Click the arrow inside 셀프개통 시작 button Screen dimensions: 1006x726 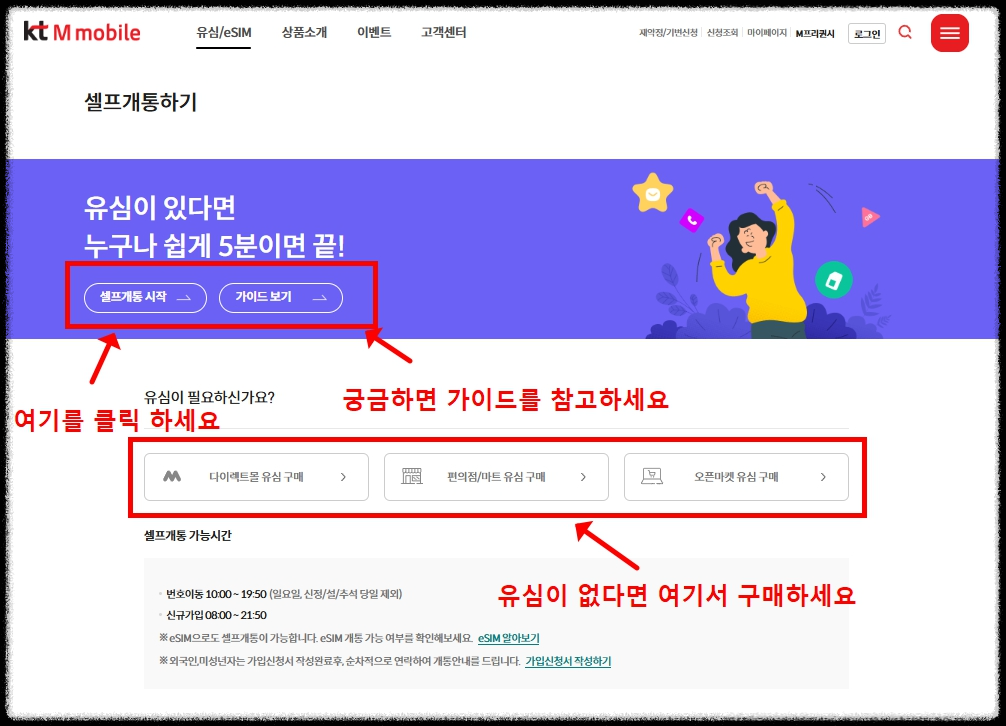pos(184,298)
